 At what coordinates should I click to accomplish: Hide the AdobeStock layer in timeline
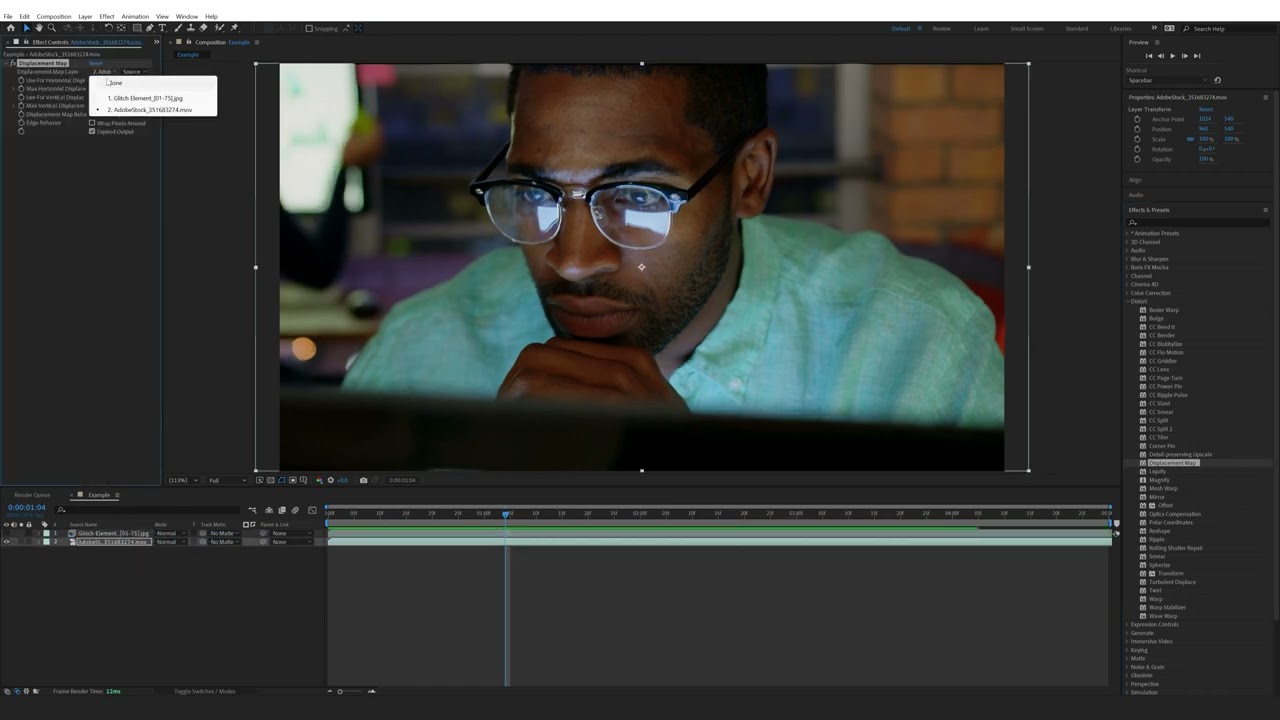[7, 542]
